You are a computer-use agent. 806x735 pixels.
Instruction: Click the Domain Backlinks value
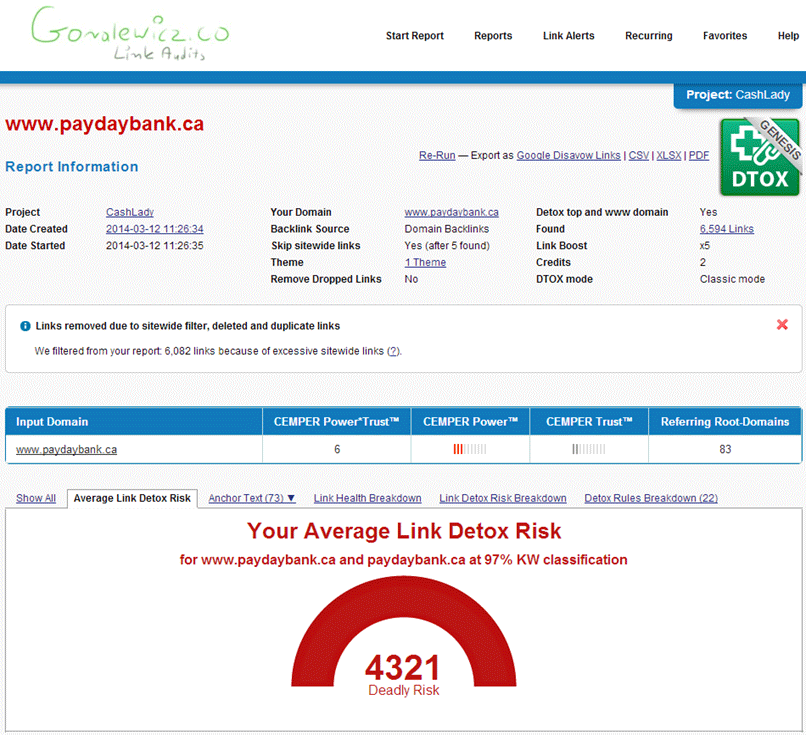point(447,229)
